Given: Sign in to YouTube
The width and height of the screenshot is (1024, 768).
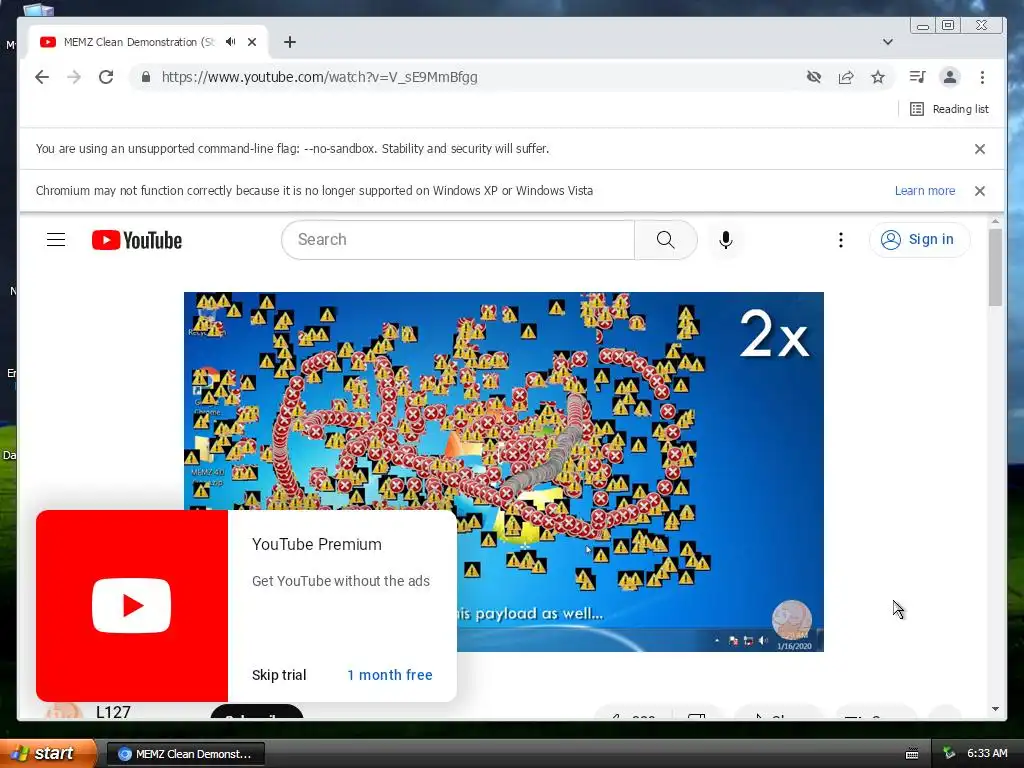Looking at the screenshot, I should [919, 240].
